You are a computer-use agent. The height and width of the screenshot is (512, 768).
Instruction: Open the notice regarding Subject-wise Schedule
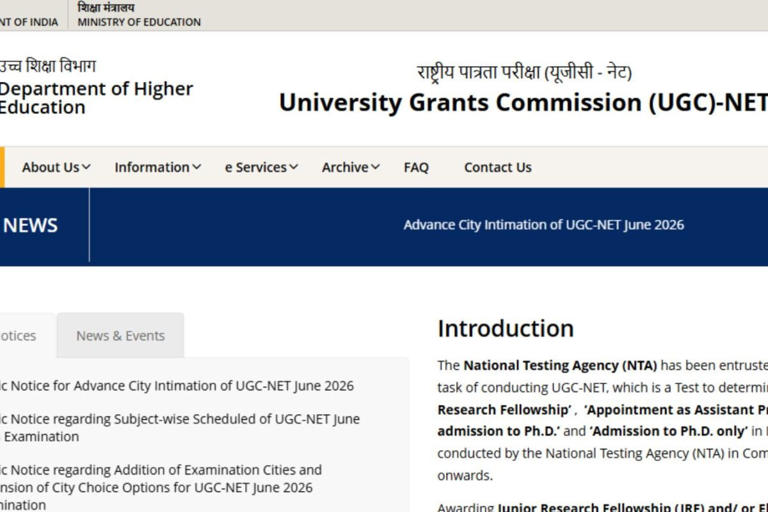[x=180, y=428]
